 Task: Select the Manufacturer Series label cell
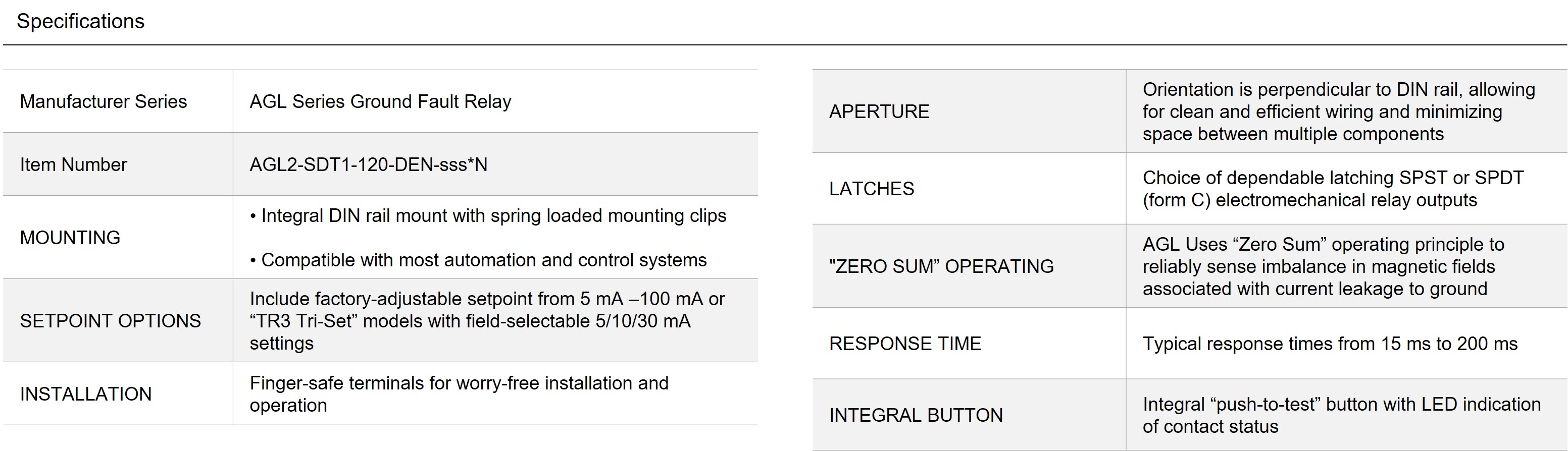103,101
